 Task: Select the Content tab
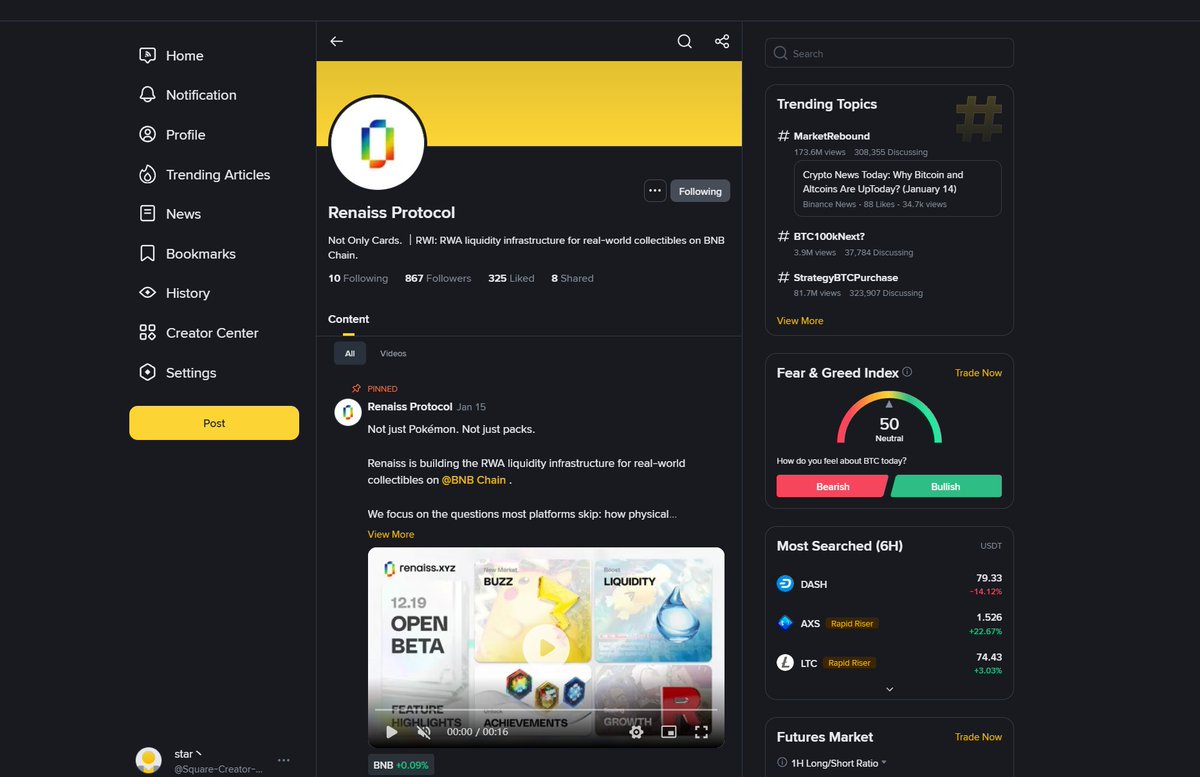pyautogui.click(x=348, y=319)
